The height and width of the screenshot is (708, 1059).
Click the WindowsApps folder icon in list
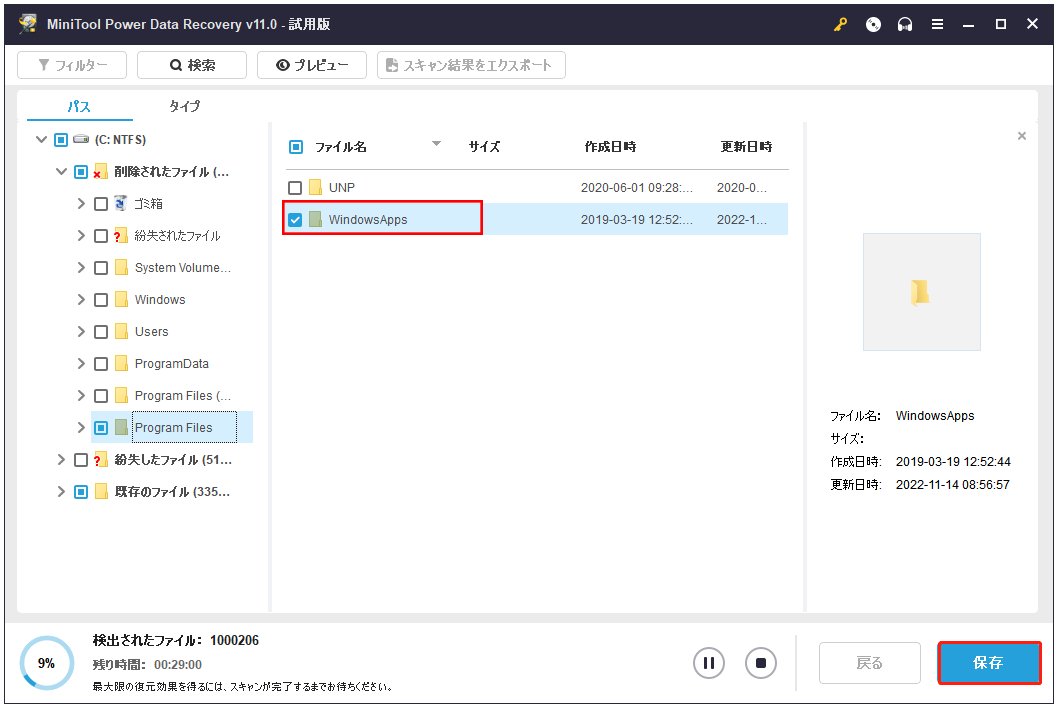point(315,219)
